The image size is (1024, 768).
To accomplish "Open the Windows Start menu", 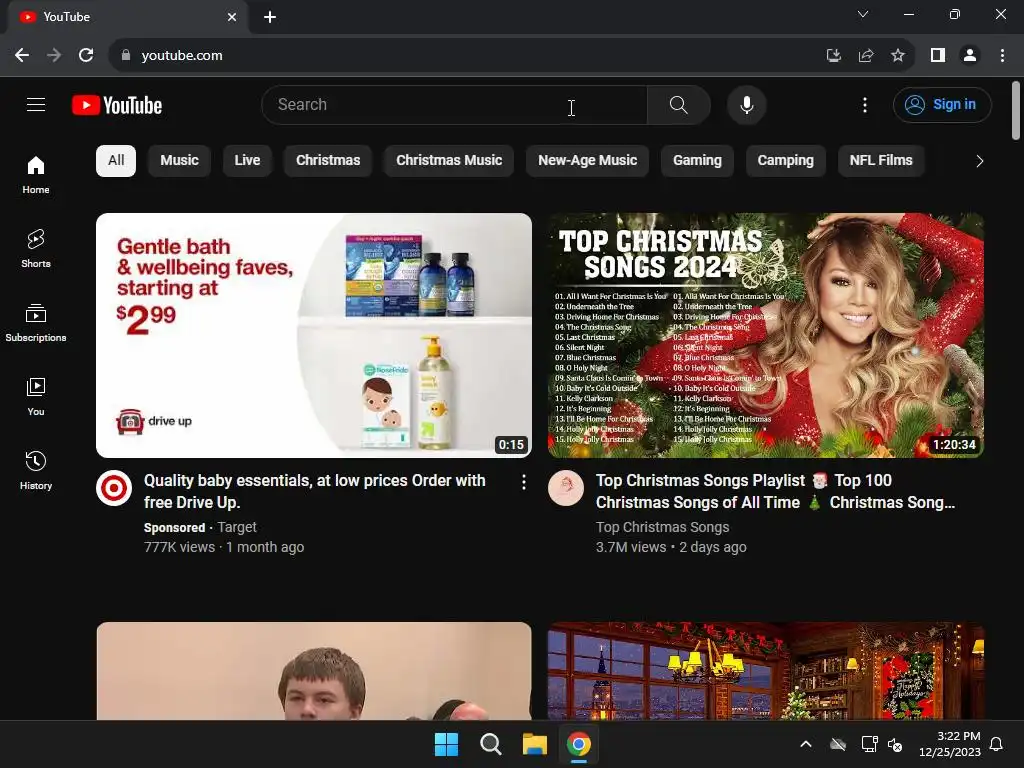I will point(447,744).
